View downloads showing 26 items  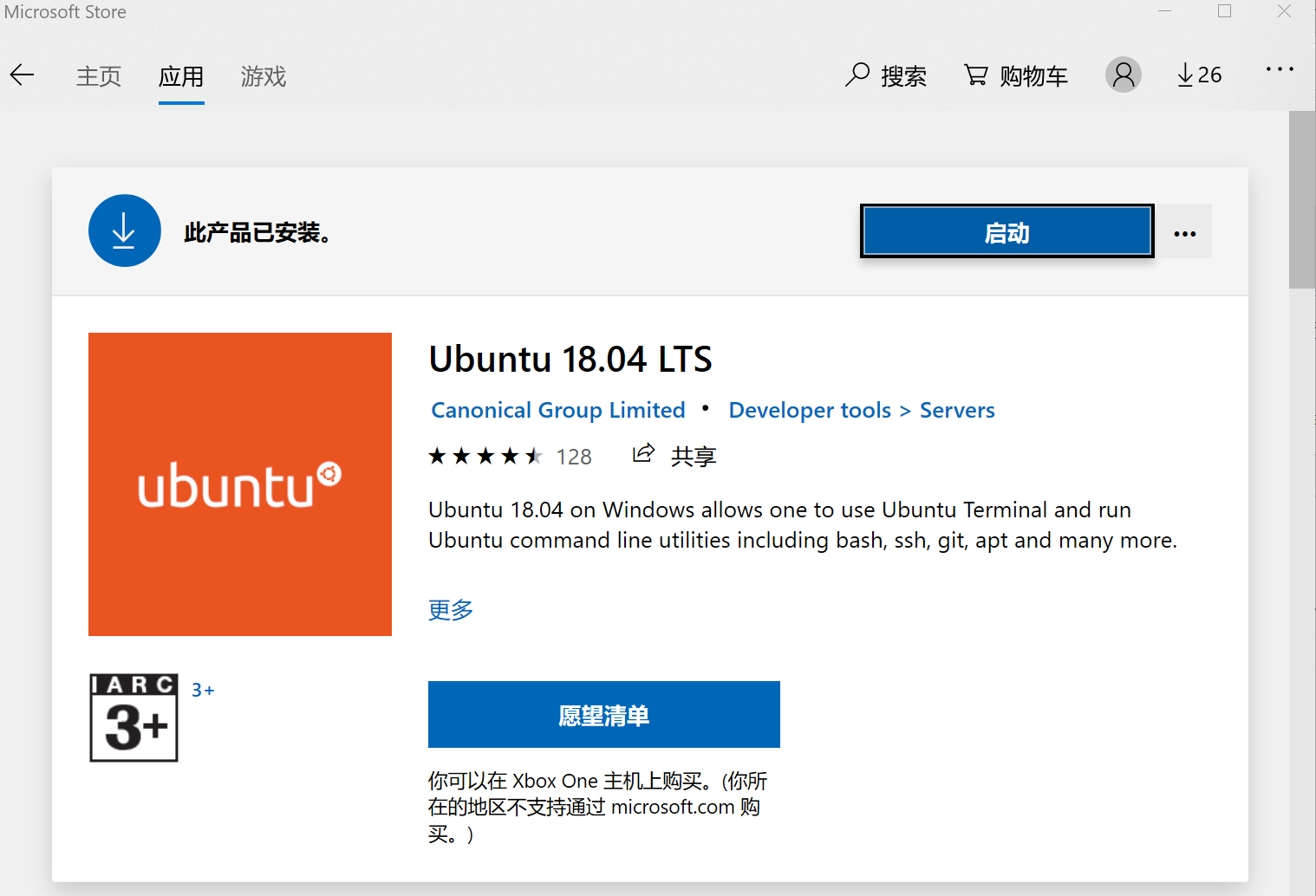tap(1198, 75)
